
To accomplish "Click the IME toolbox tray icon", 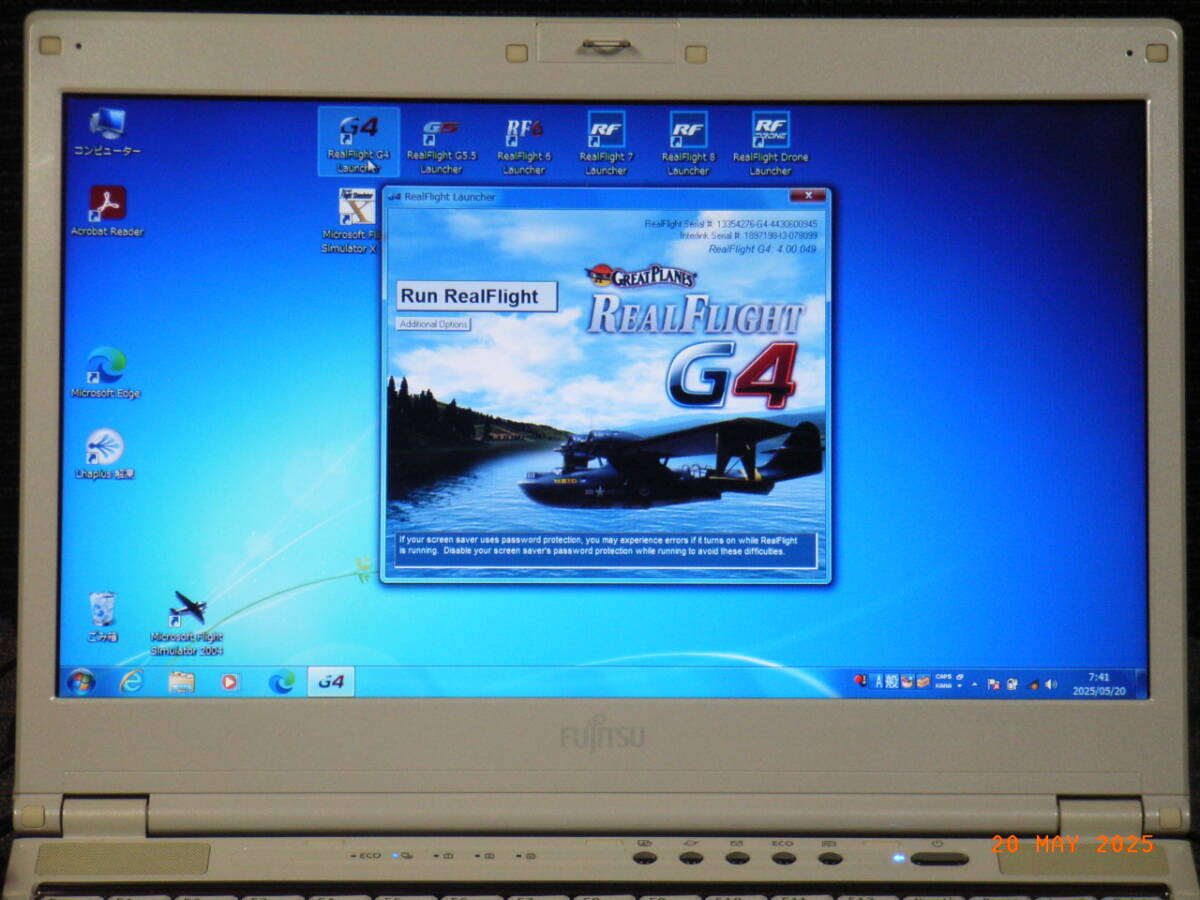I will [923, 682].
